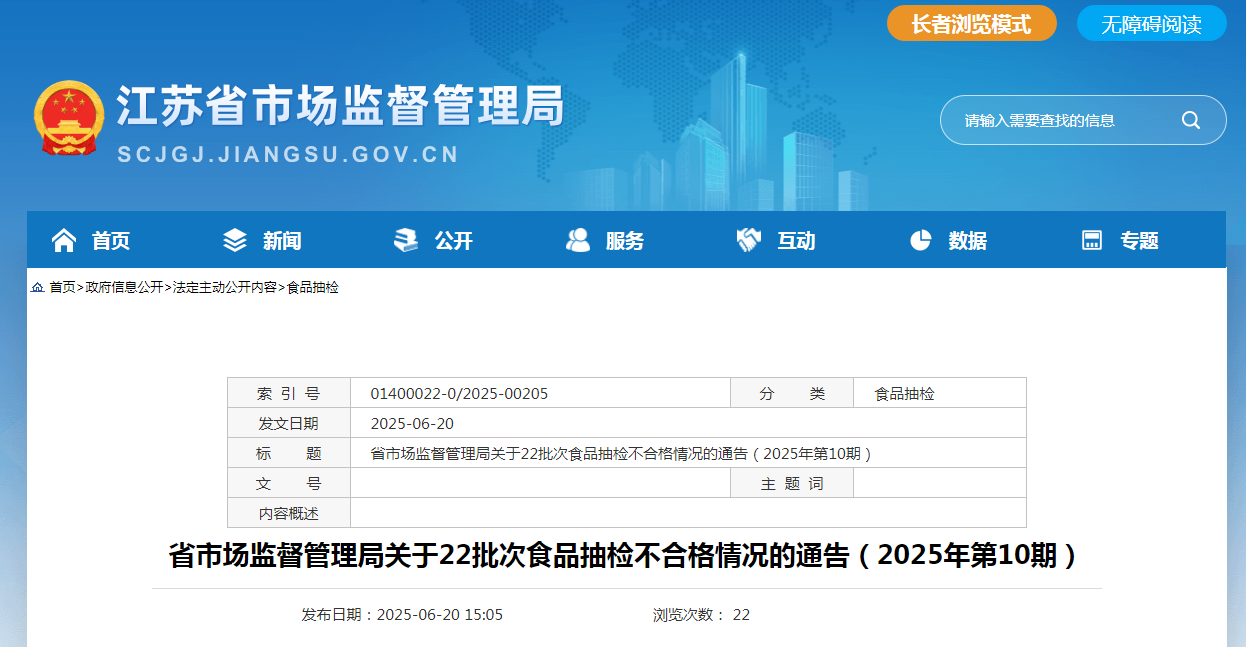Viewport: 1246px width, 647px height.
Task: Click the small breadcrumb home icon
Action: [37, 287]
